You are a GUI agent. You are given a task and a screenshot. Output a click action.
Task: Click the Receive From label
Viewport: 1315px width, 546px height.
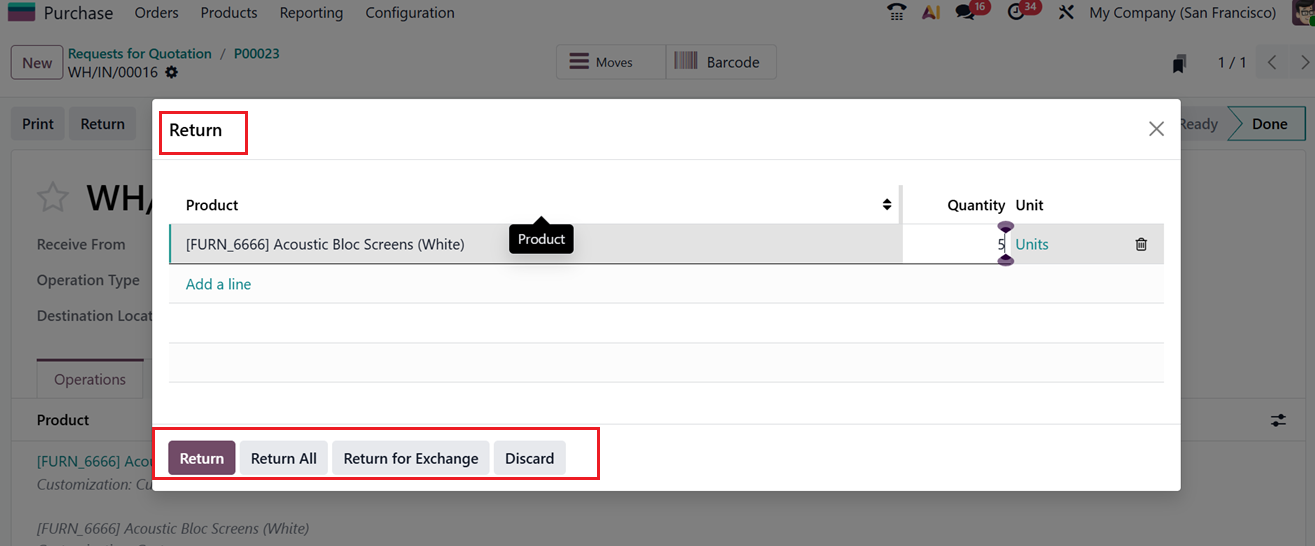(x=81, y=244)
